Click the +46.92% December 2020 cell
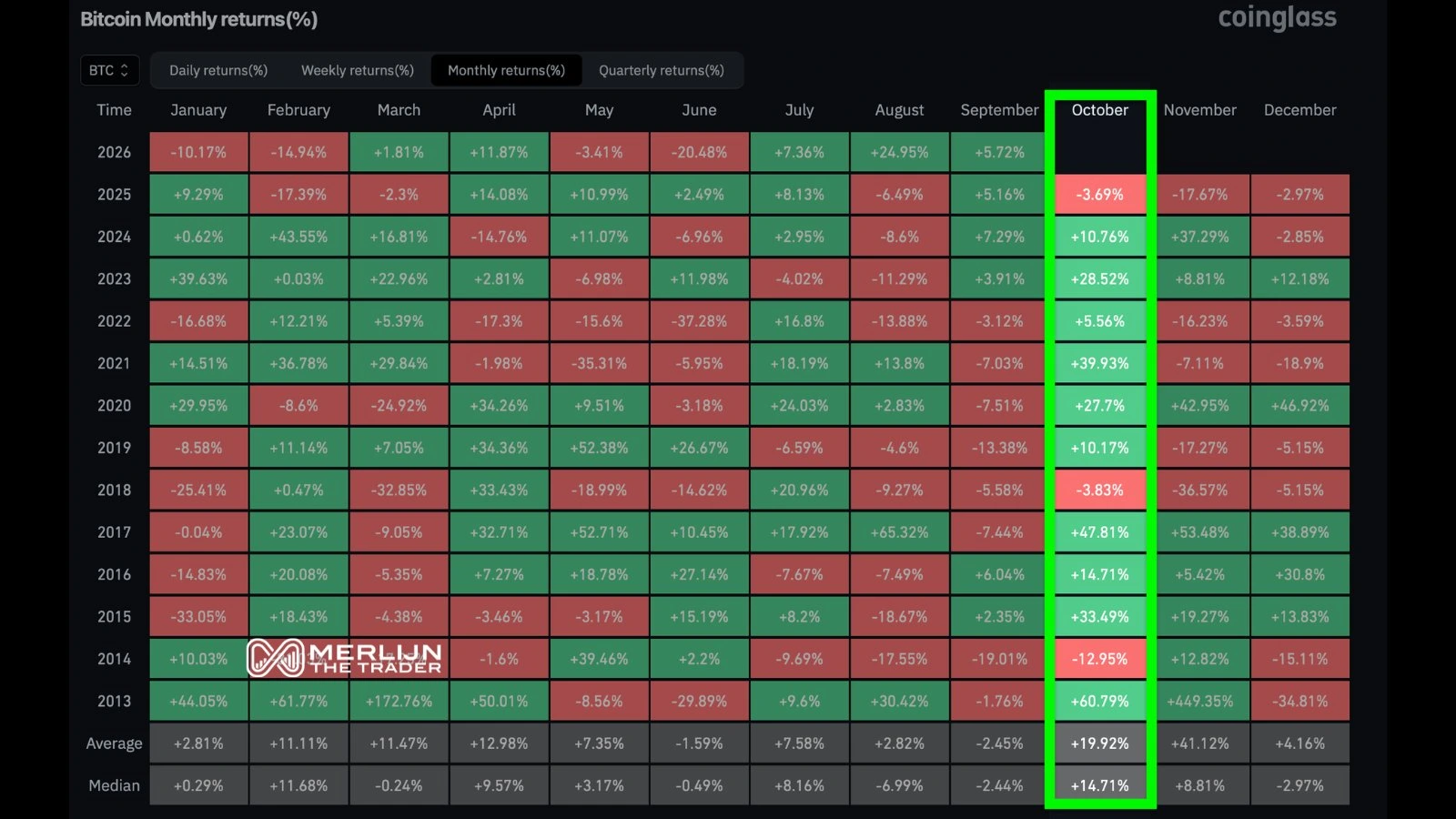 [x=1300, y=405]
